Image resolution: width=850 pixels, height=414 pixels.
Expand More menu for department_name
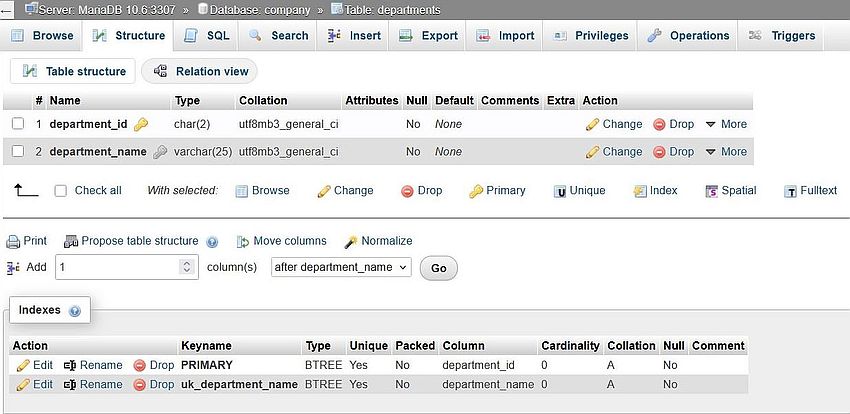[x=726, y=152]
